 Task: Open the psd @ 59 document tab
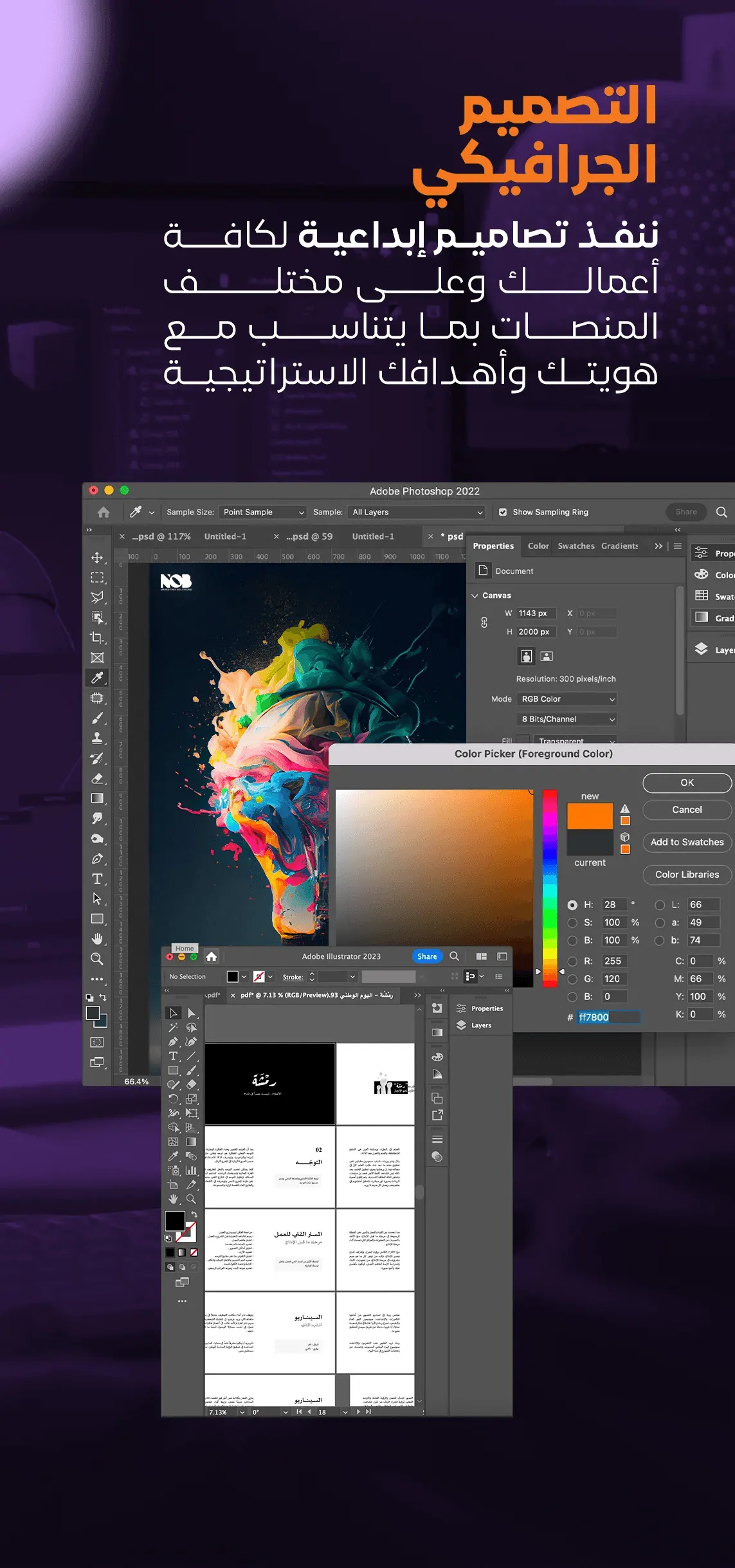pyautogui.click(x=309, y=536)
